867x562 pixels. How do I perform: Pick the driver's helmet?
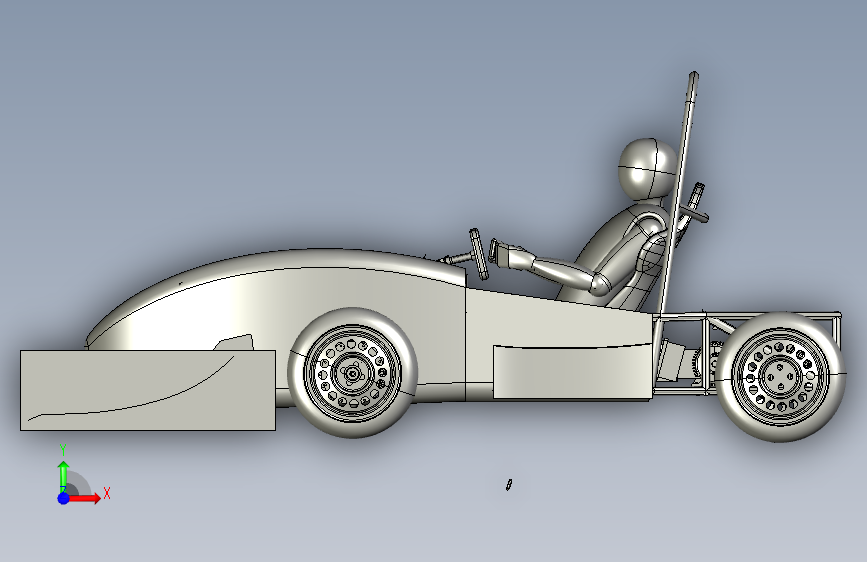[x=647, y=169]
